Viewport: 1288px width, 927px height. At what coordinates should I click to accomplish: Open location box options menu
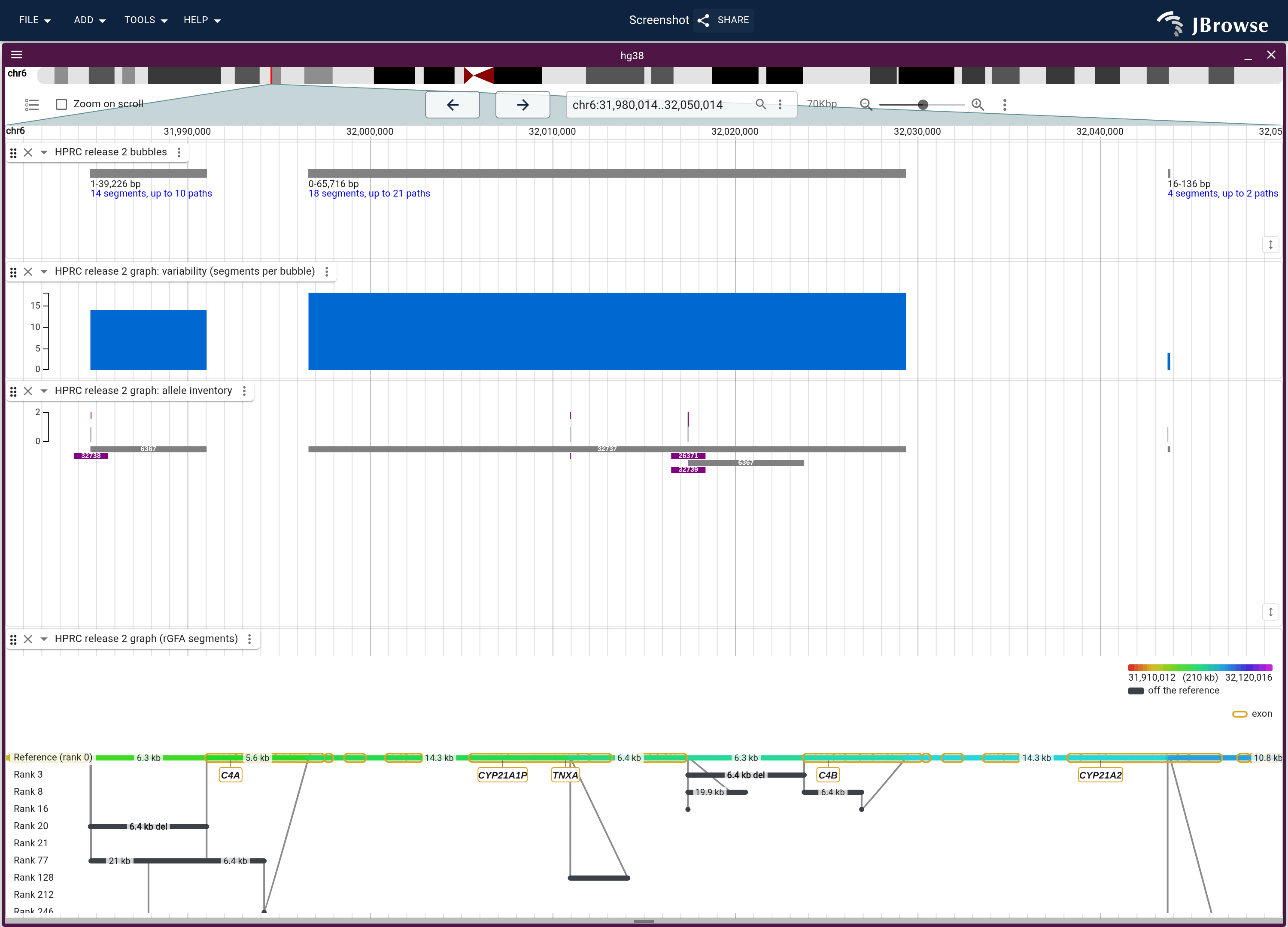click(780, 104)
